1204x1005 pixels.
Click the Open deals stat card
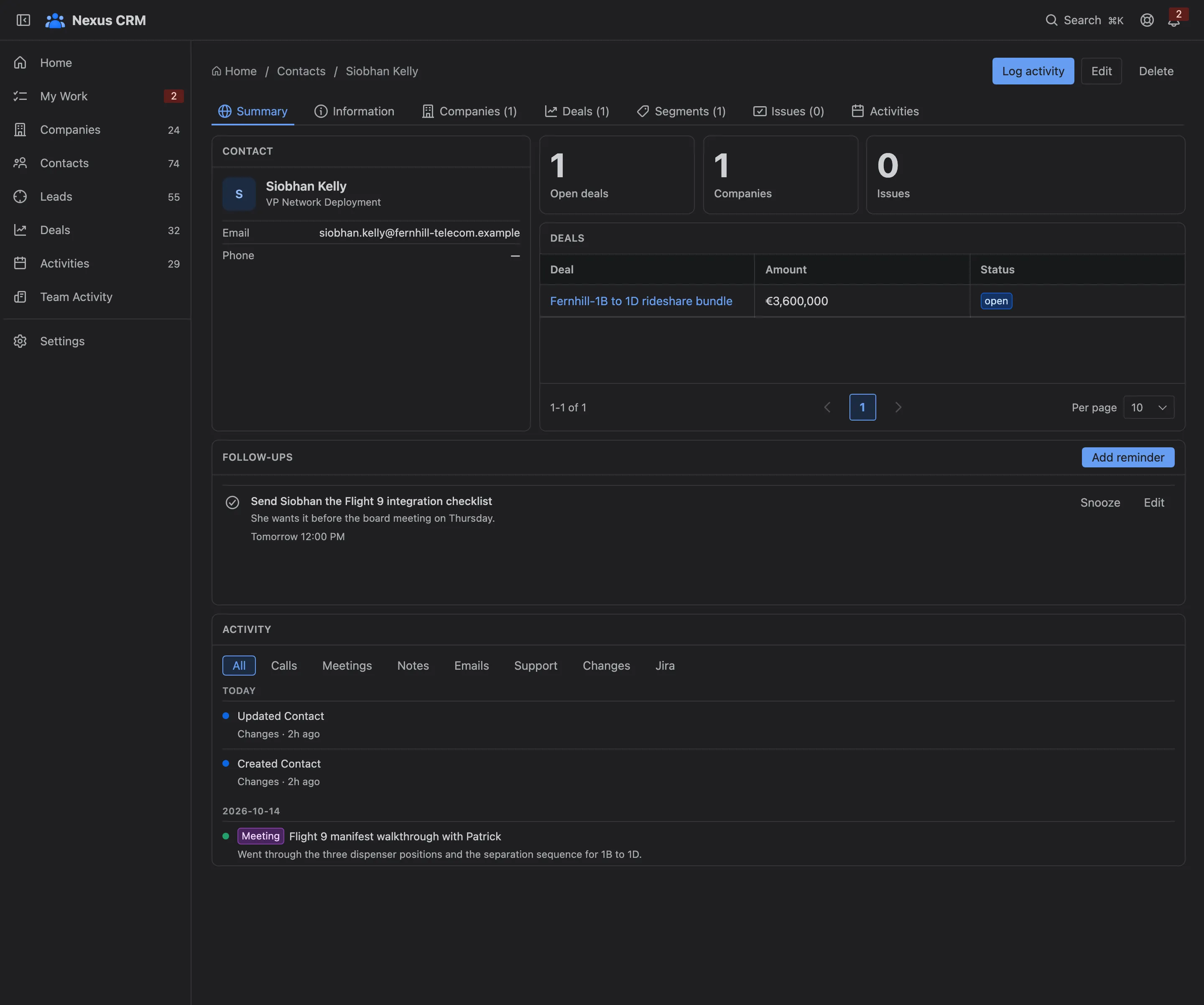[616, 175]
